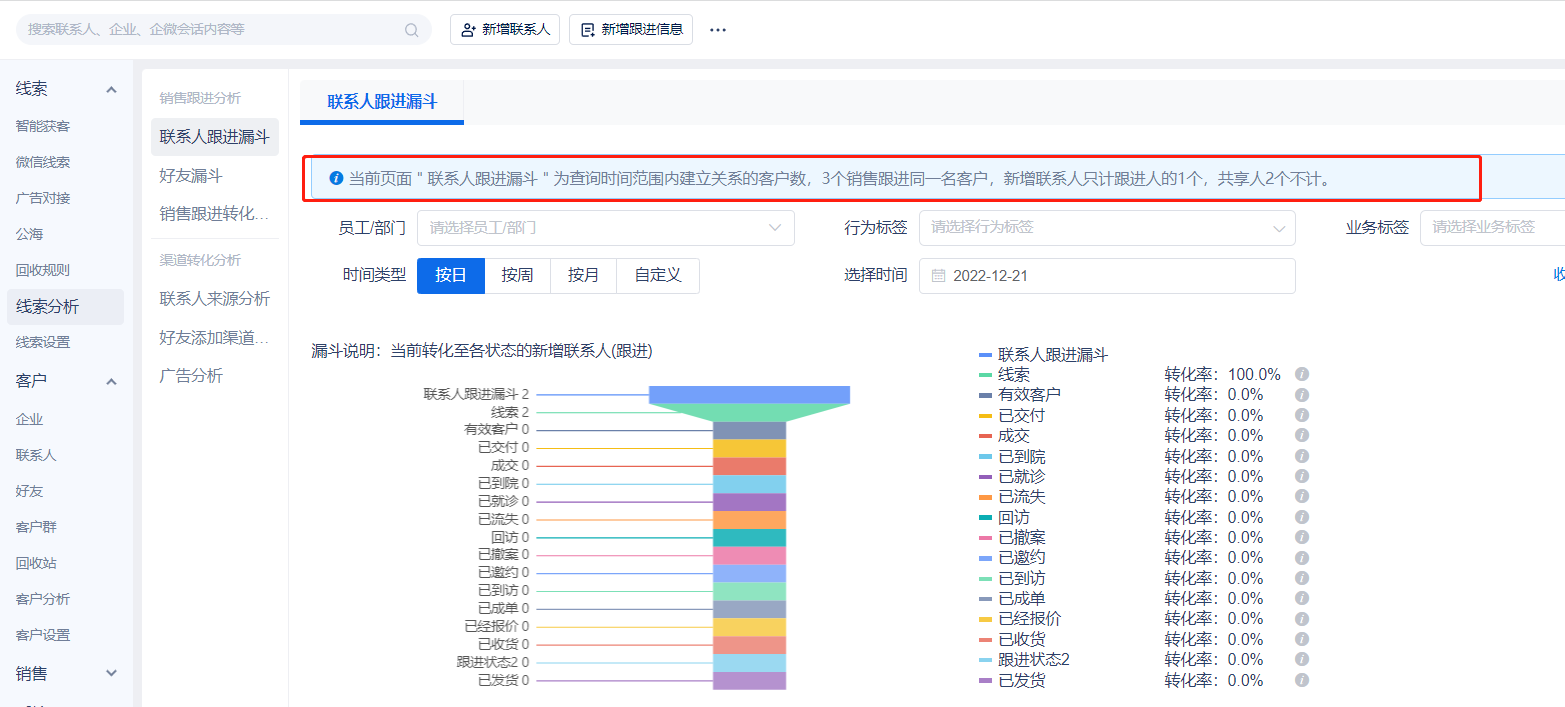Collapse the 客户 sidebar section
The image size is (1565, 707).
(111, 382)
